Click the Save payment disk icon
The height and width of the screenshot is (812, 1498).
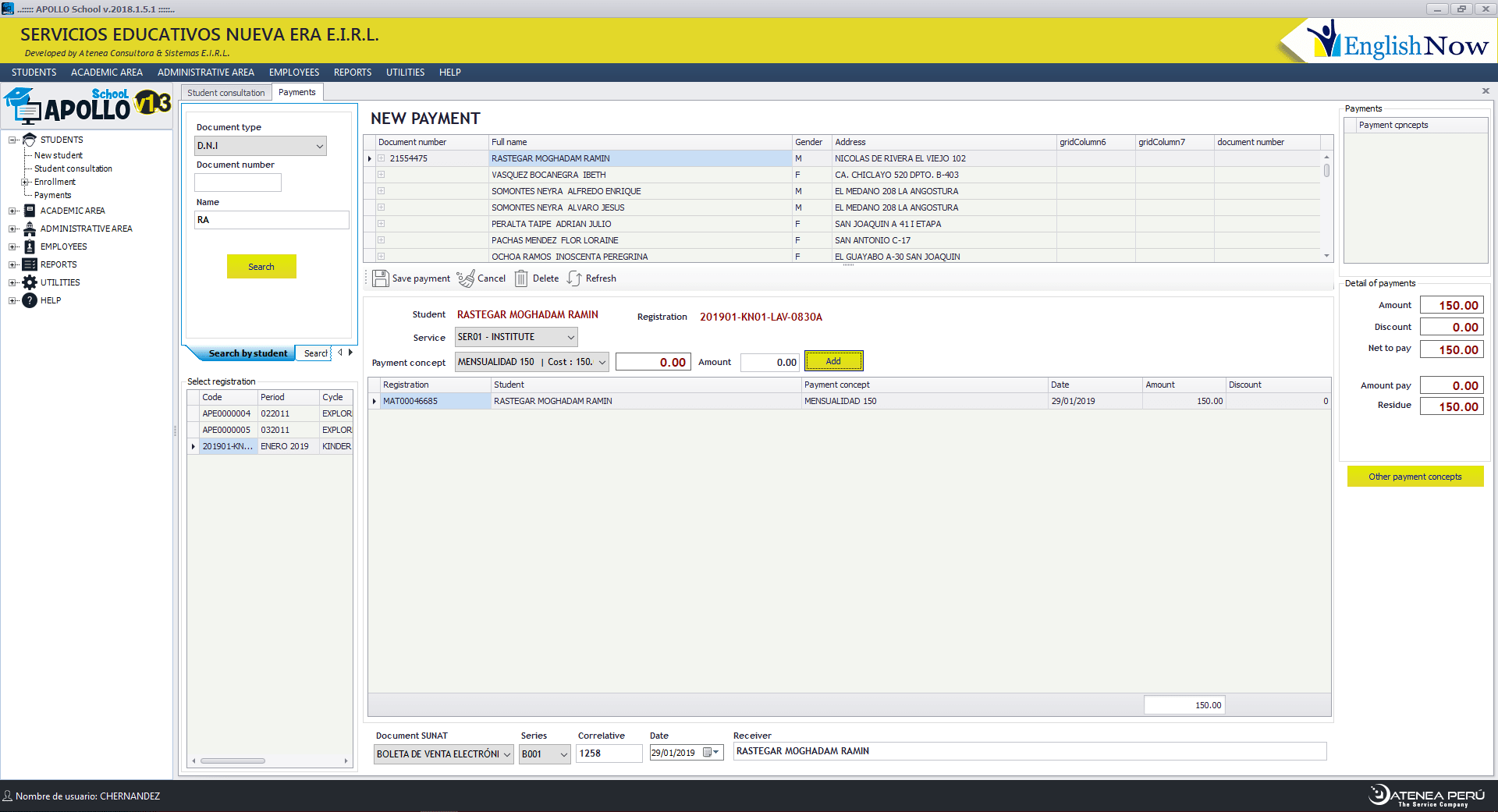pos(380,278)
